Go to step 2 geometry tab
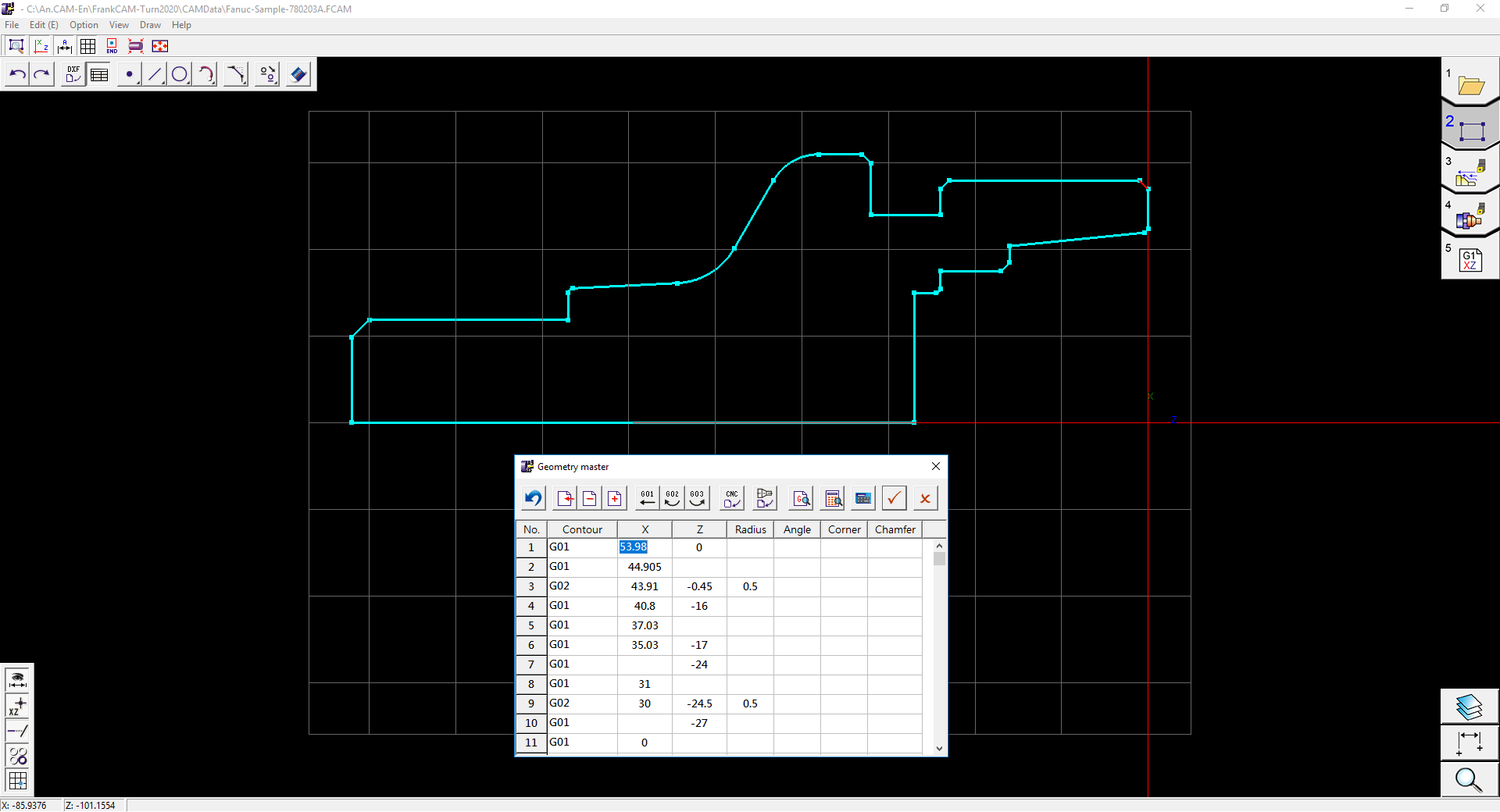Viewport: 1500px width, 812px height. tap(1470, 126)
